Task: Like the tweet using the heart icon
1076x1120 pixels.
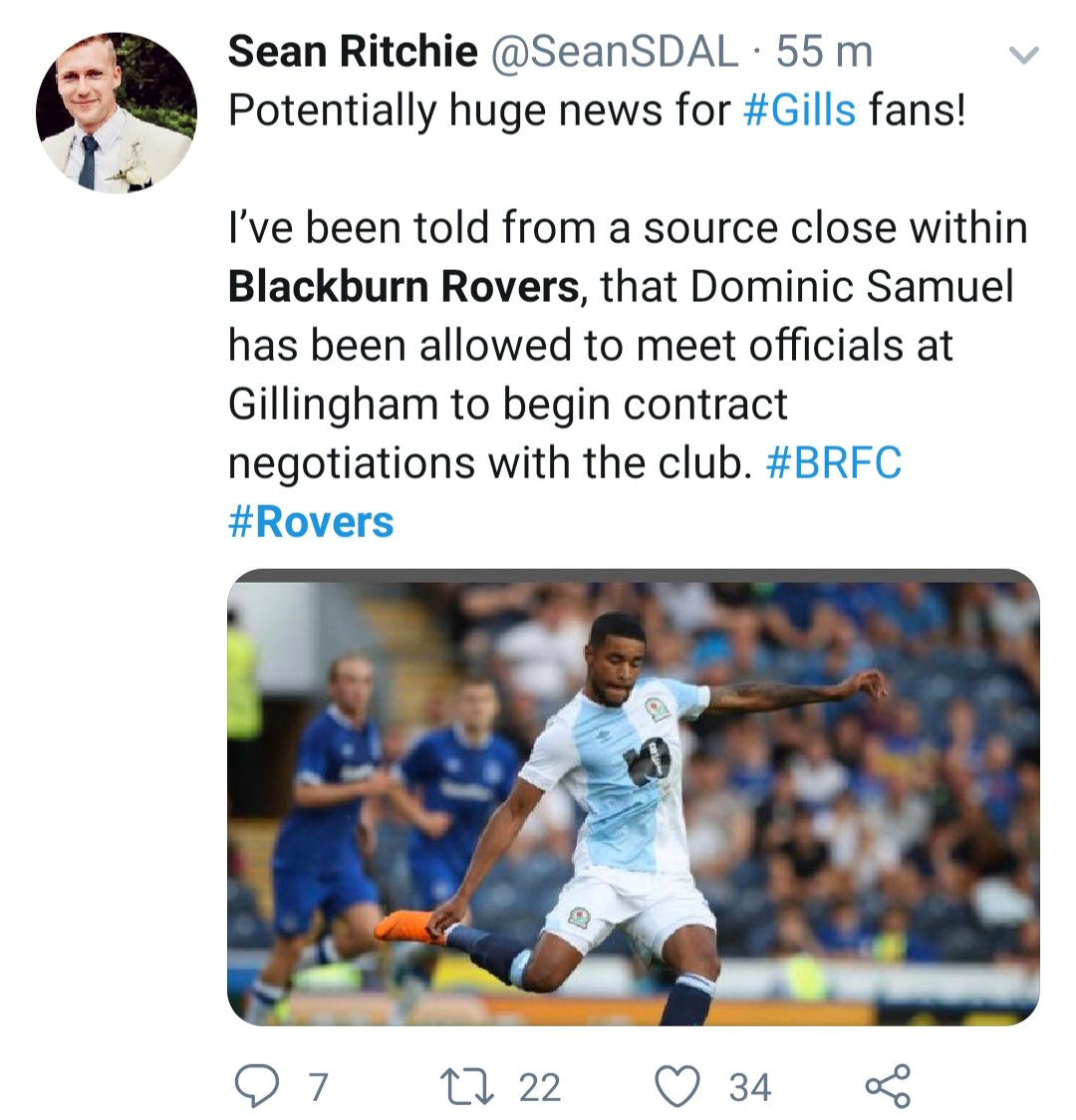Action: pos(677,1086)
